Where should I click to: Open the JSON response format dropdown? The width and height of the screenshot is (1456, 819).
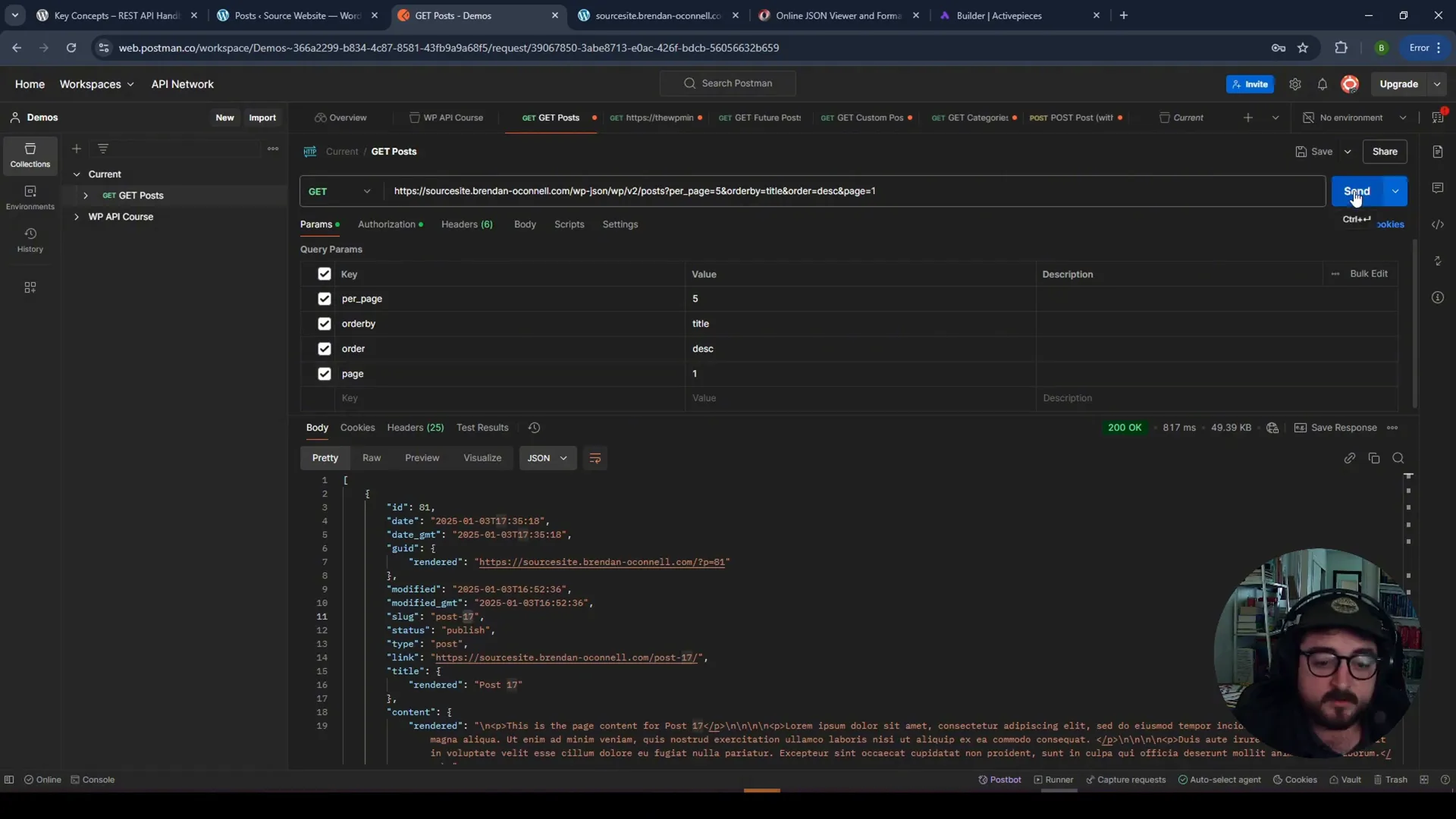pos(548,458)
